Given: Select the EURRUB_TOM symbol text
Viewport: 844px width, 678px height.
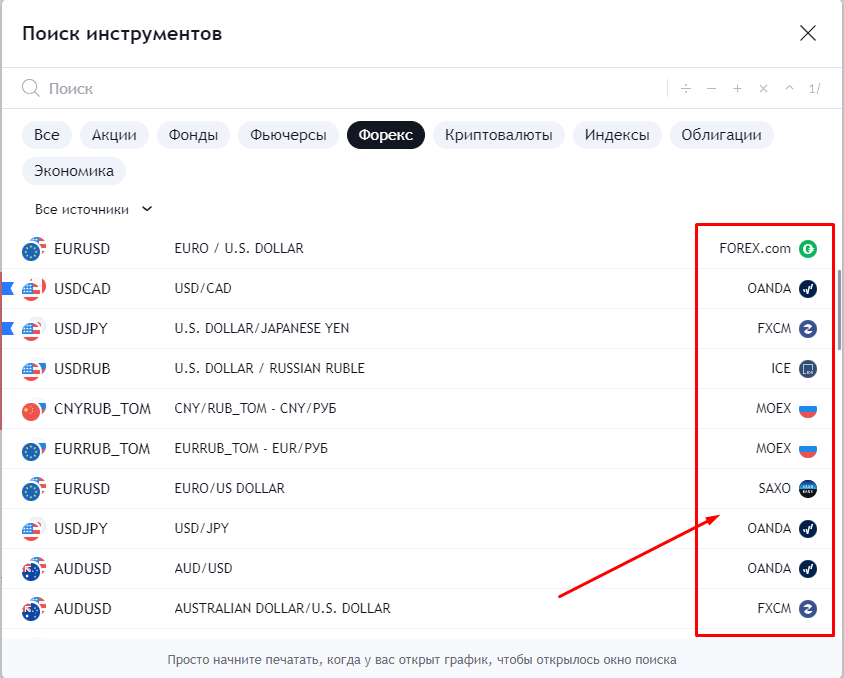Looking at the screenshot, I should pos(102,448).
